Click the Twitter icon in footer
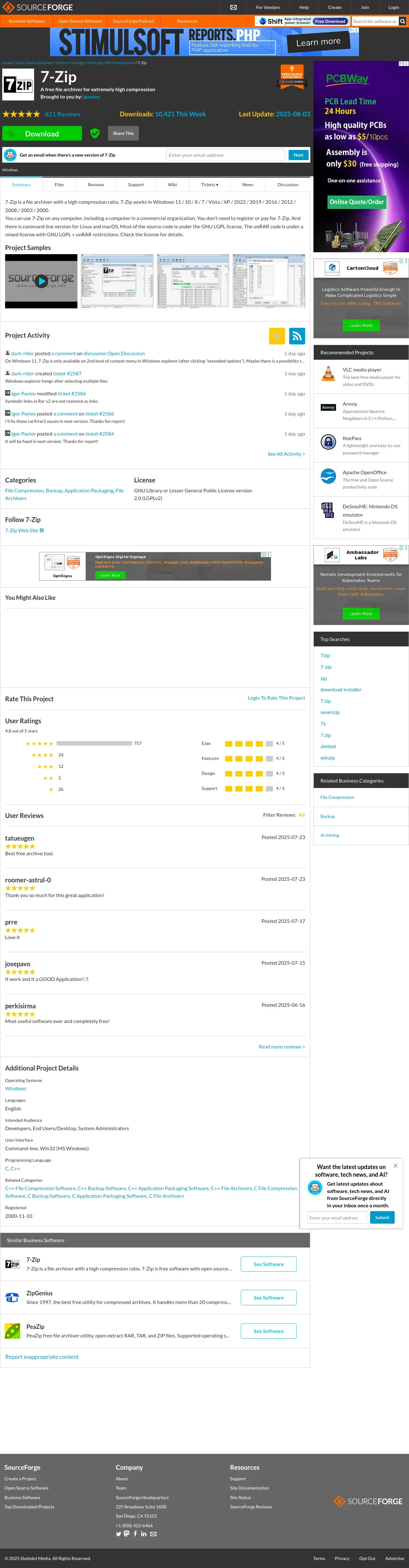This screenshot has width=409, height=1568. click(x=118, y=1533)
